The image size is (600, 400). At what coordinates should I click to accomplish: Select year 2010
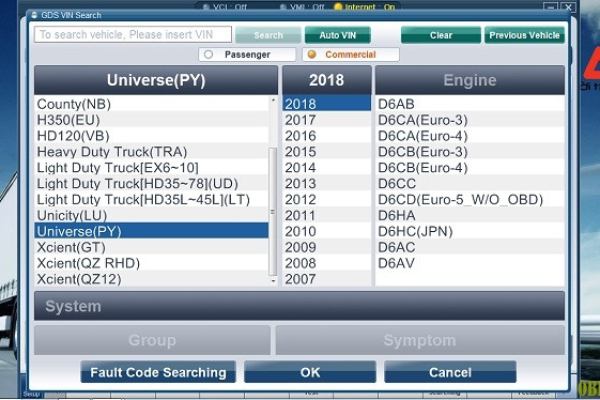click(327, 231)
